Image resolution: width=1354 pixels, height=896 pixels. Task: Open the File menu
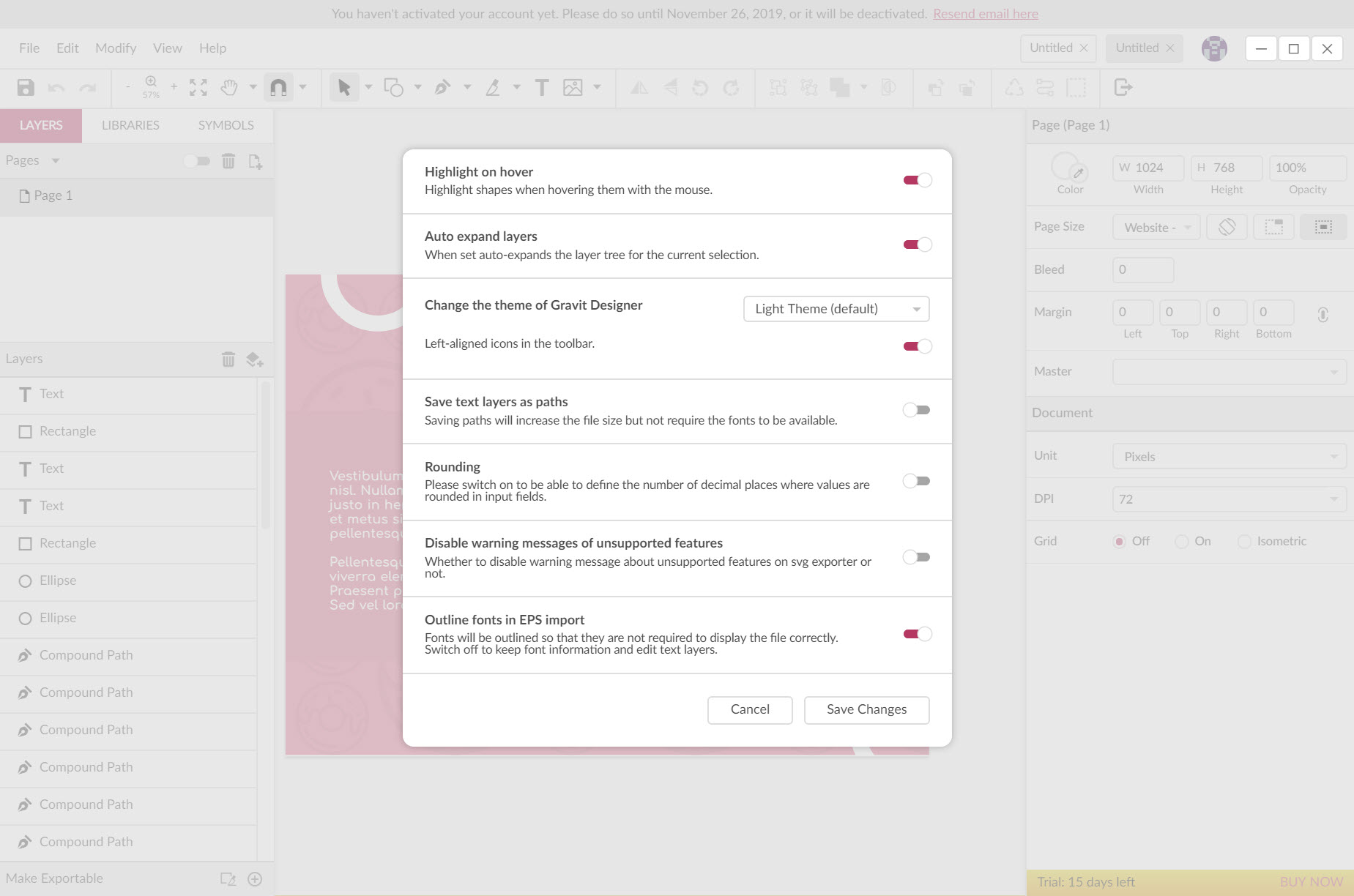(29, 48)
